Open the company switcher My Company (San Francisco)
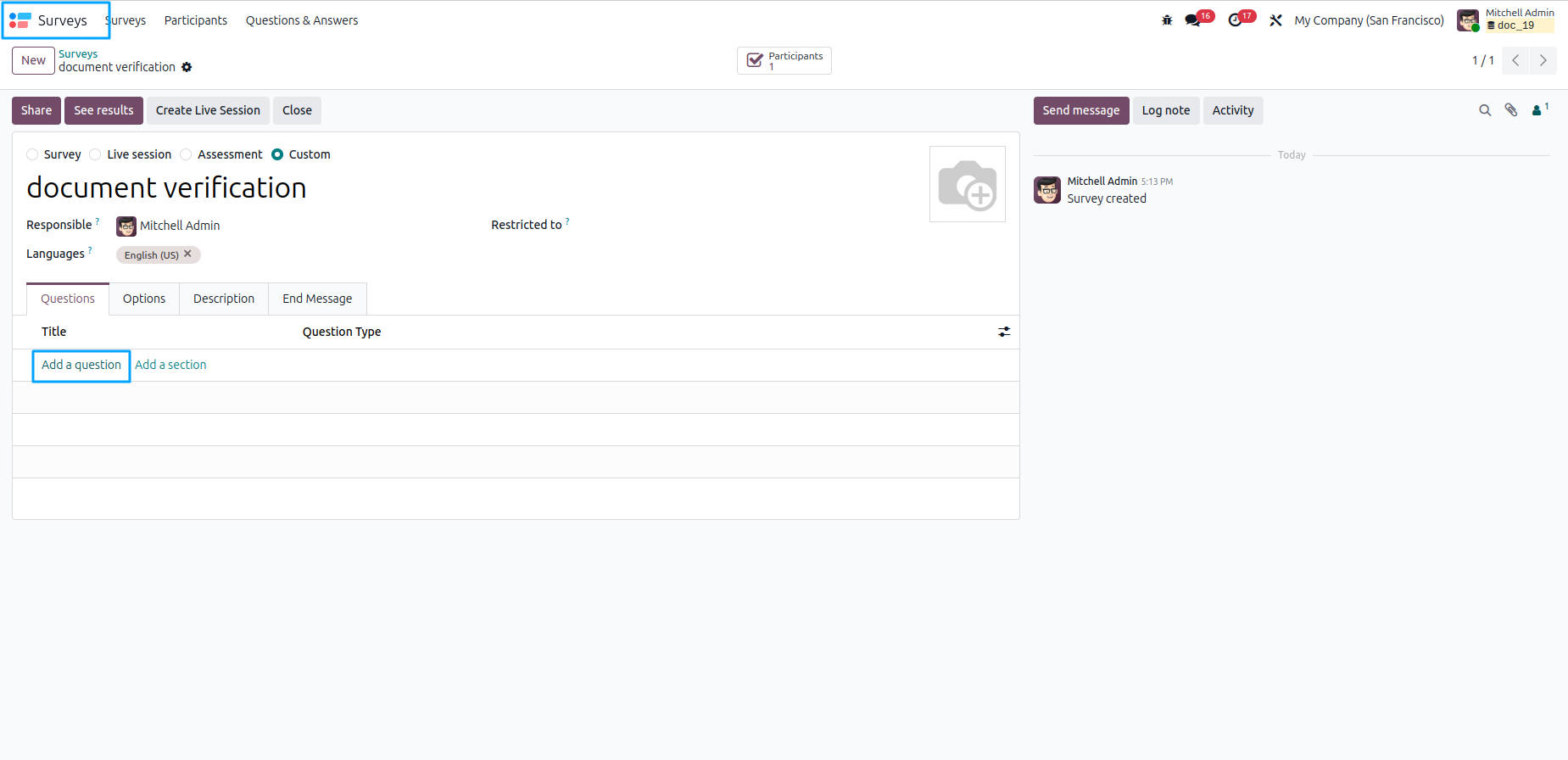 point(1369,20)
